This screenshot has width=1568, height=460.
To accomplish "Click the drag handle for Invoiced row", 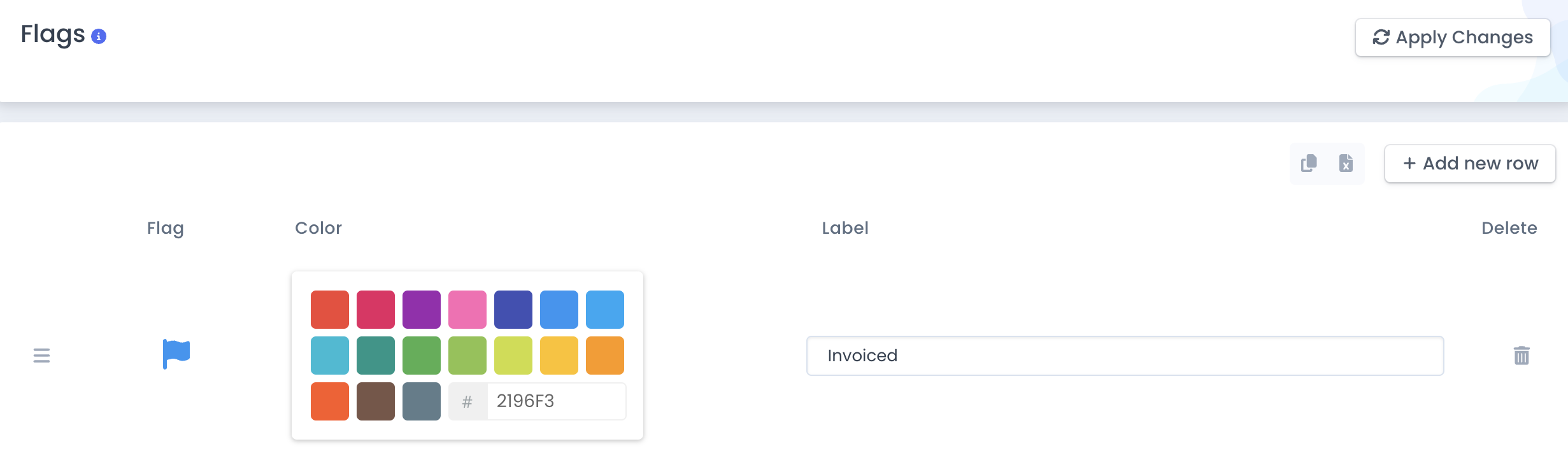I will pyautogui.click(x=41, y=356).
